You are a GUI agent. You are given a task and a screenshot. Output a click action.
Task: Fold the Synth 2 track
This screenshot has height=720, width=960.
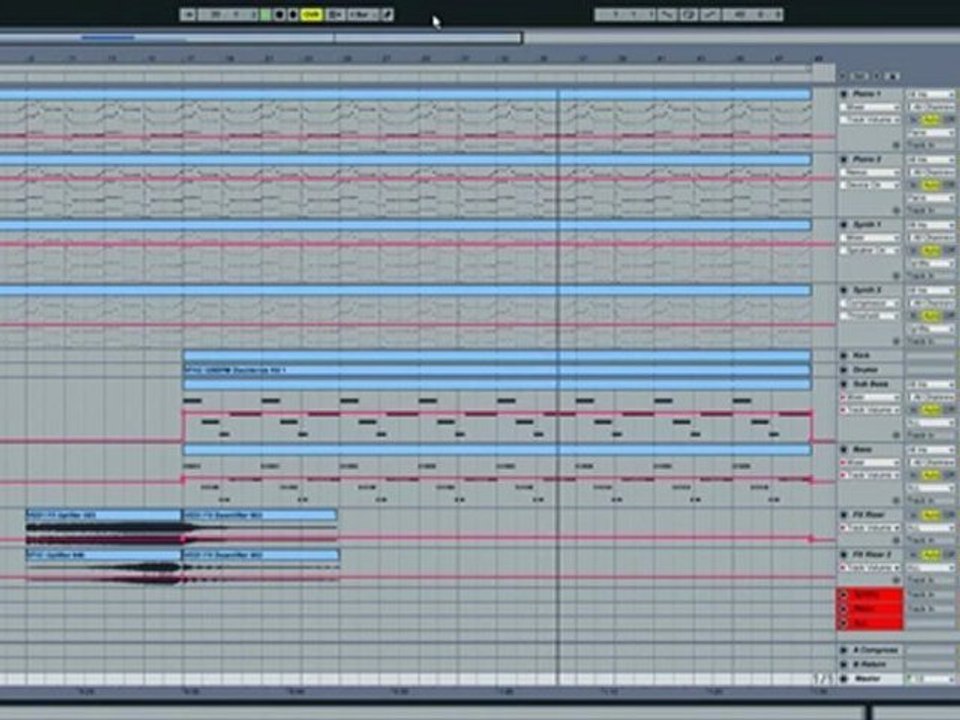[x=844, y=290]
